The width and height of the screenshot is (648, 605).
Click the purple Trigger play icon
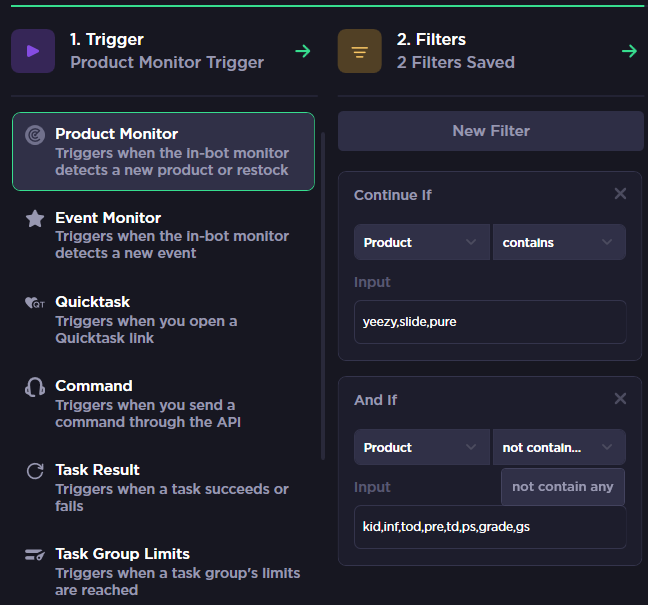tap(33, 51)
